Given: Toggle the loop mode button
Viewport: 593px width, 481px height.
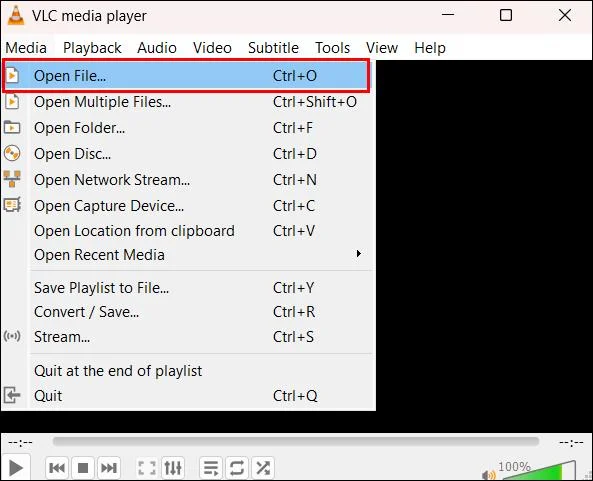Looking at the screenshot, I should [237, 468].
